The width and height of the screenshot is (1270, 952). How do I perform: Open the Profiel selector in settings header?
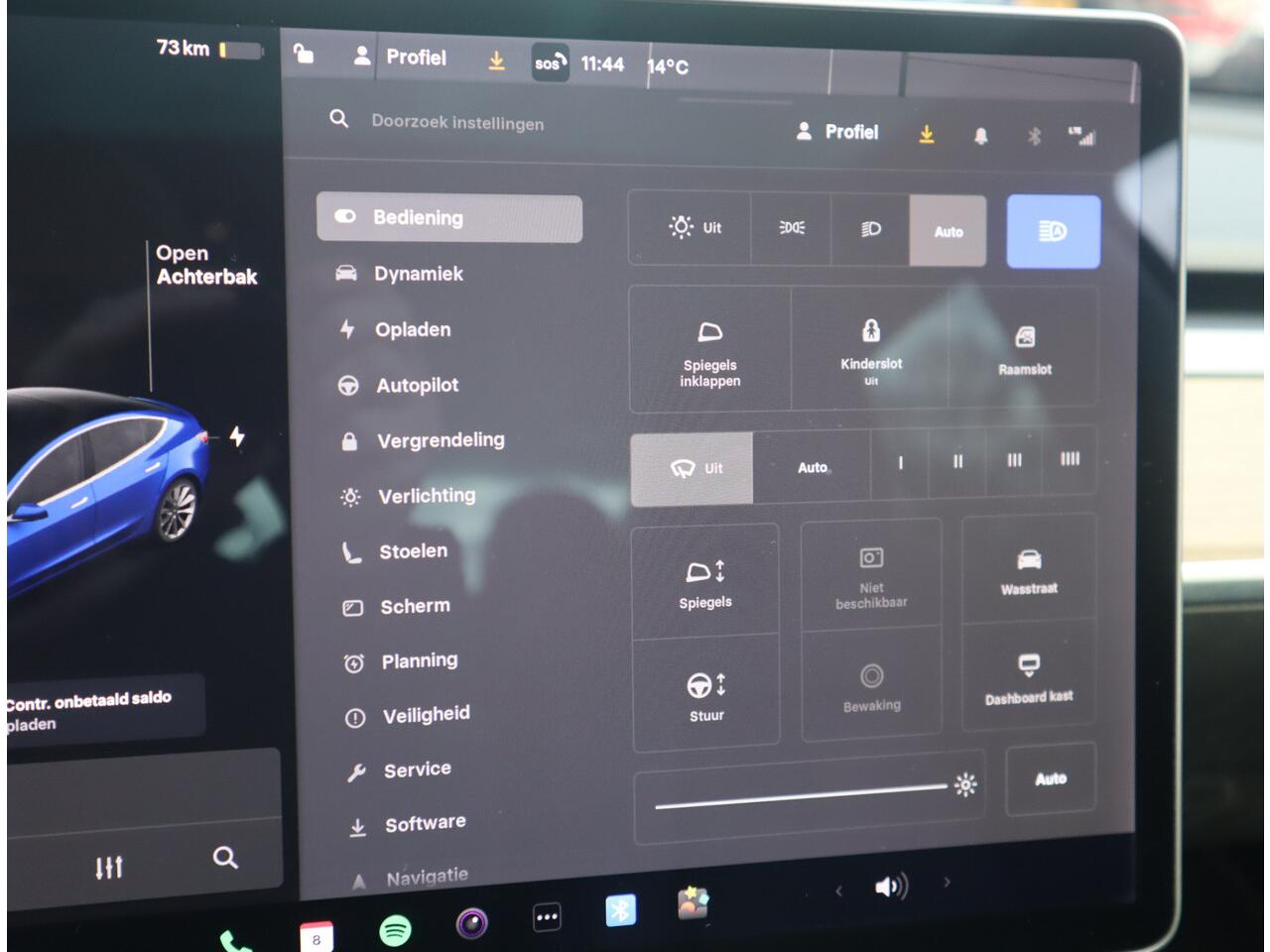click(x=837, y=132)
